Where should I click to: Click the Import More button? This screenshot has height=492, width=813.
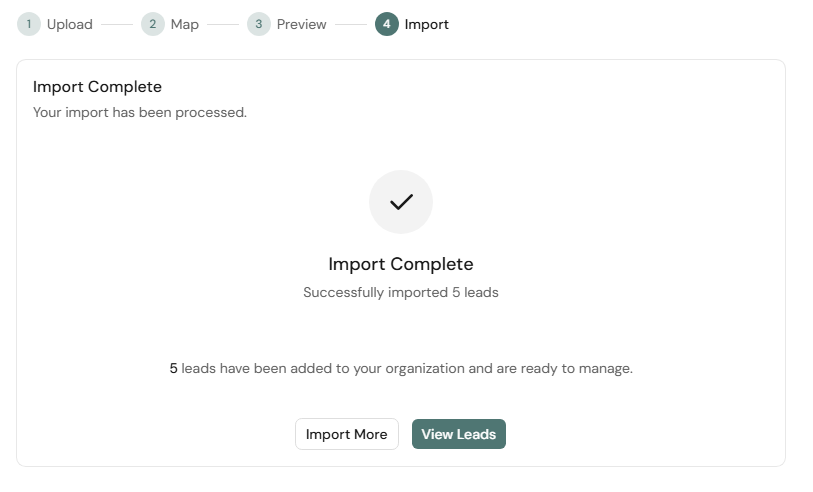[x=346, y=434]
